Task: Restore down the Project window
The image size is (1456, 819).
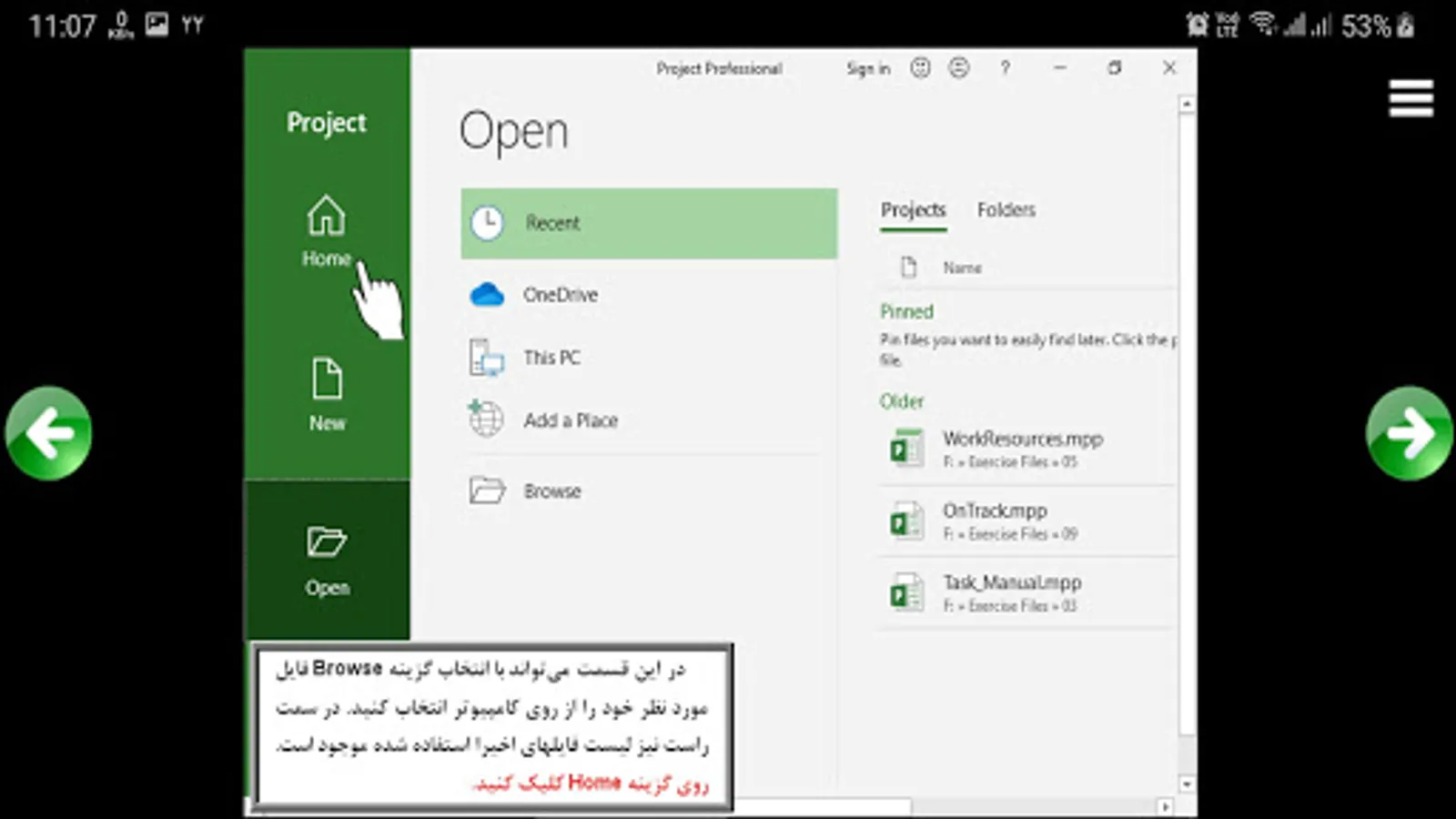Action: coord(1115,67)
